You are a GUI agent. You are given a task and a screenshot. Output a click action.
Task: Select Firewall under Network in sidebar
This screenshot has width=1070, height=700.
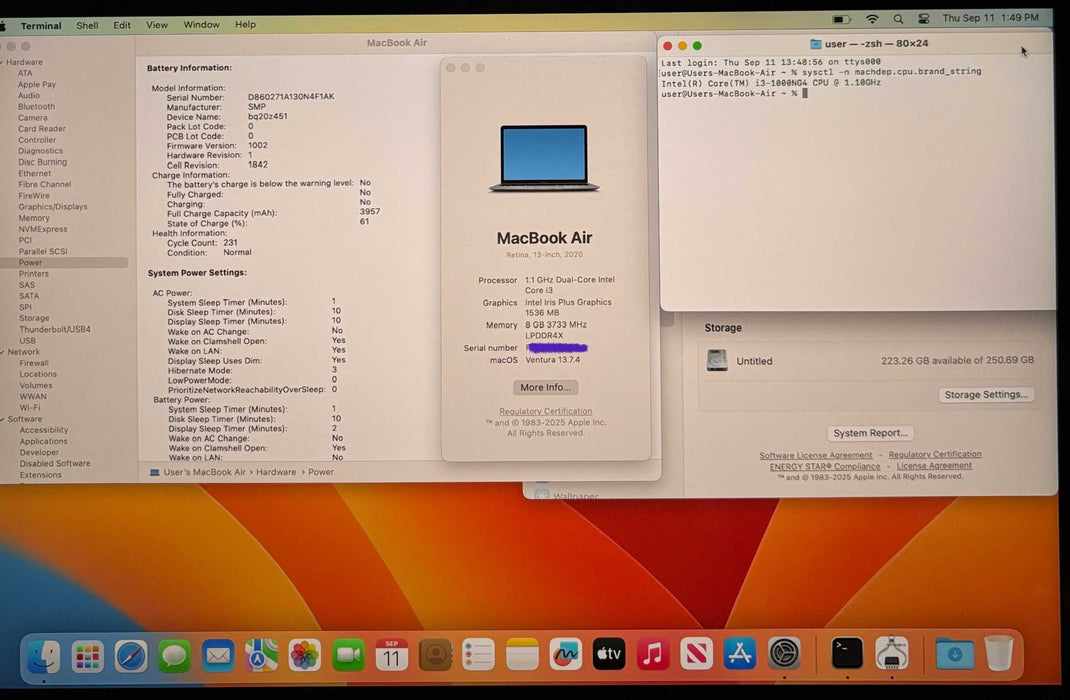pyautogui.click(x=34, y=363)
